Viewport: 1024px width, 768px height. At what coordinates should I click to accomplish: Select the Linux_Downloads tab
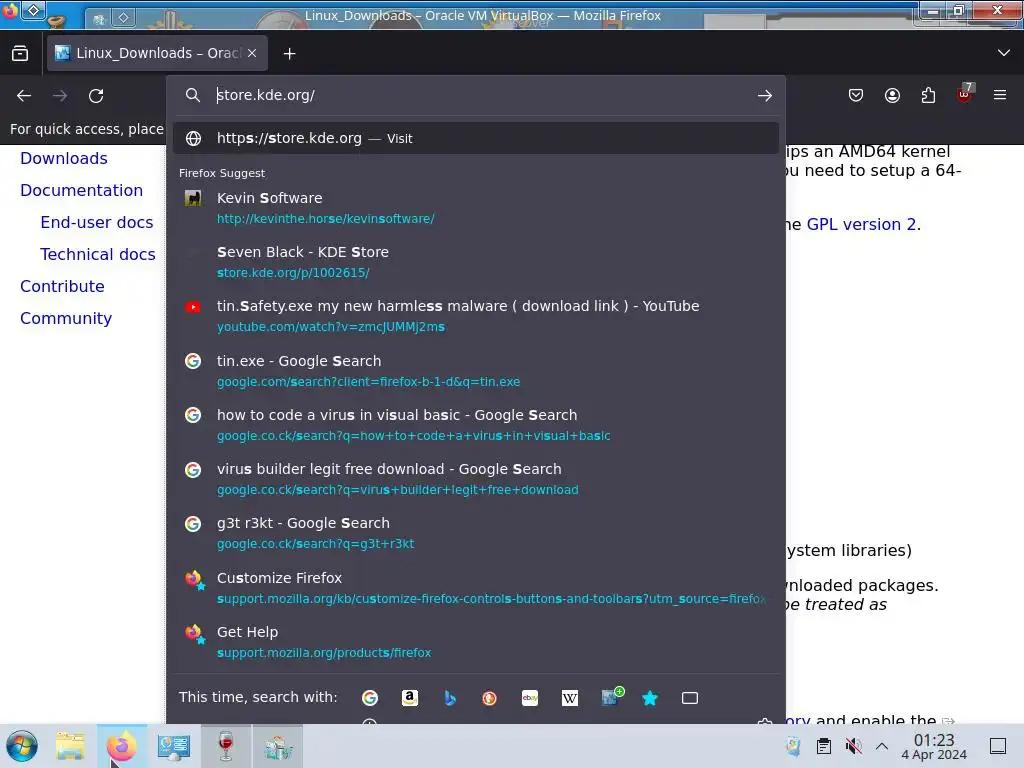(157, 53)
